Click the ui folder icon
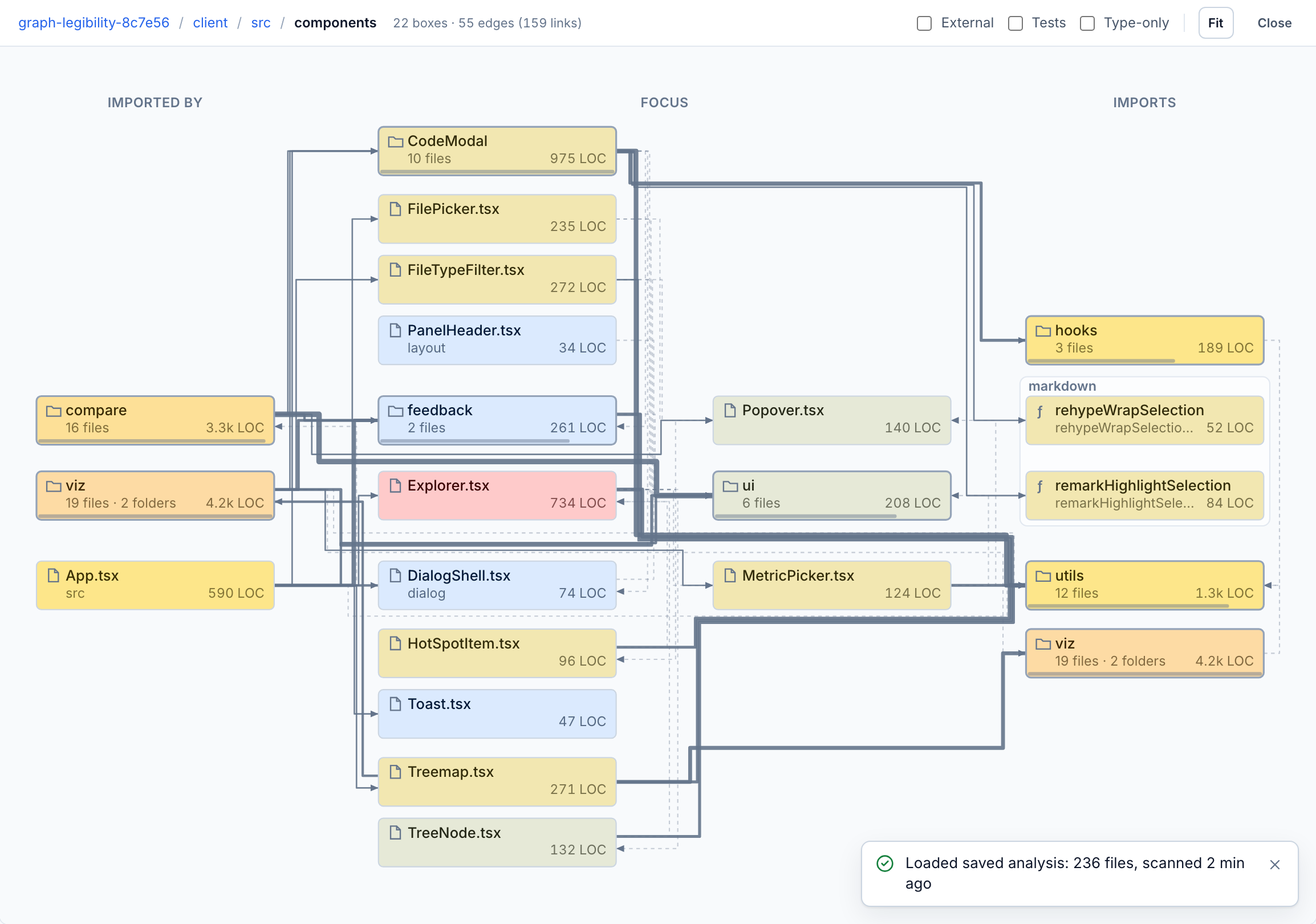The image size is (1316, 924). [730, 485]
